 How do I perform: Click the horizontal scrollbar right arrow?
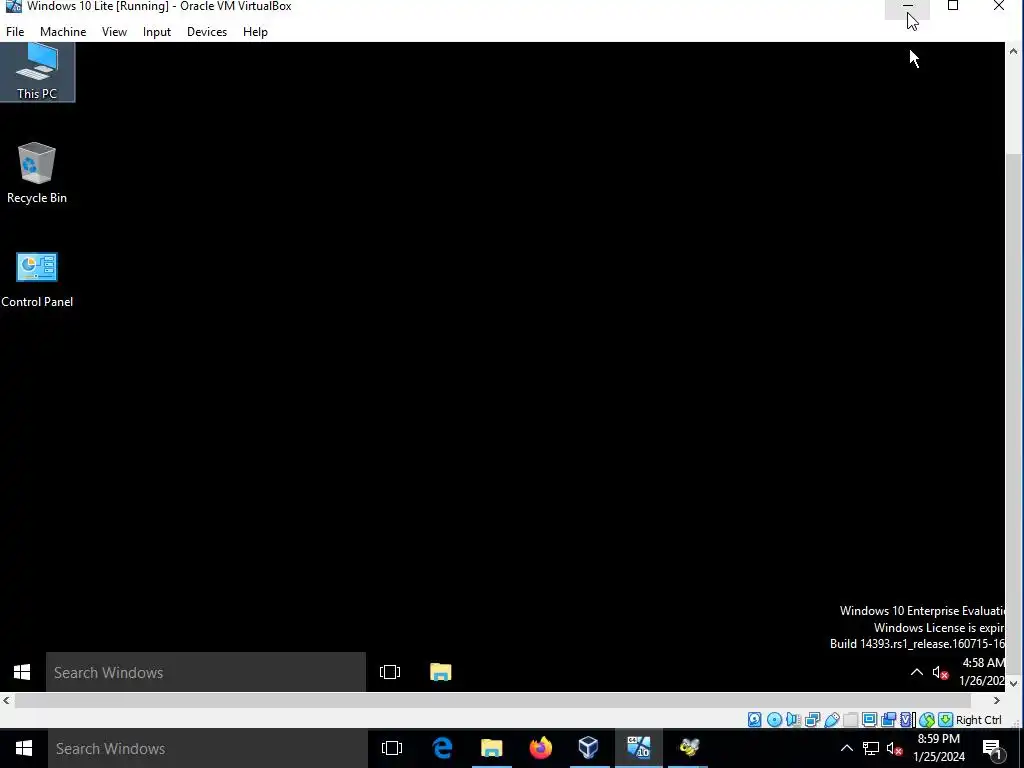[997, 700]
